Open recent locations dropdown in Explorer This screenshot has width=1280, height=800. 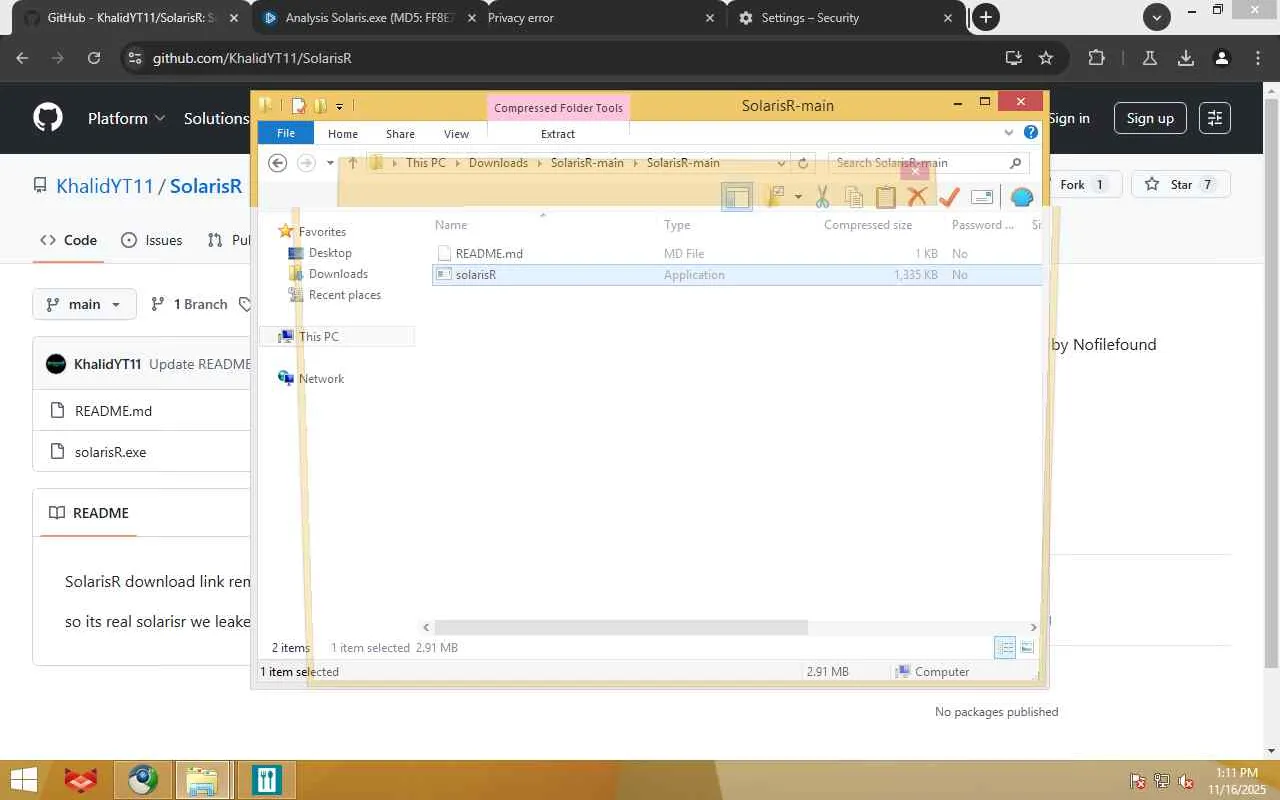click(330, 163)
